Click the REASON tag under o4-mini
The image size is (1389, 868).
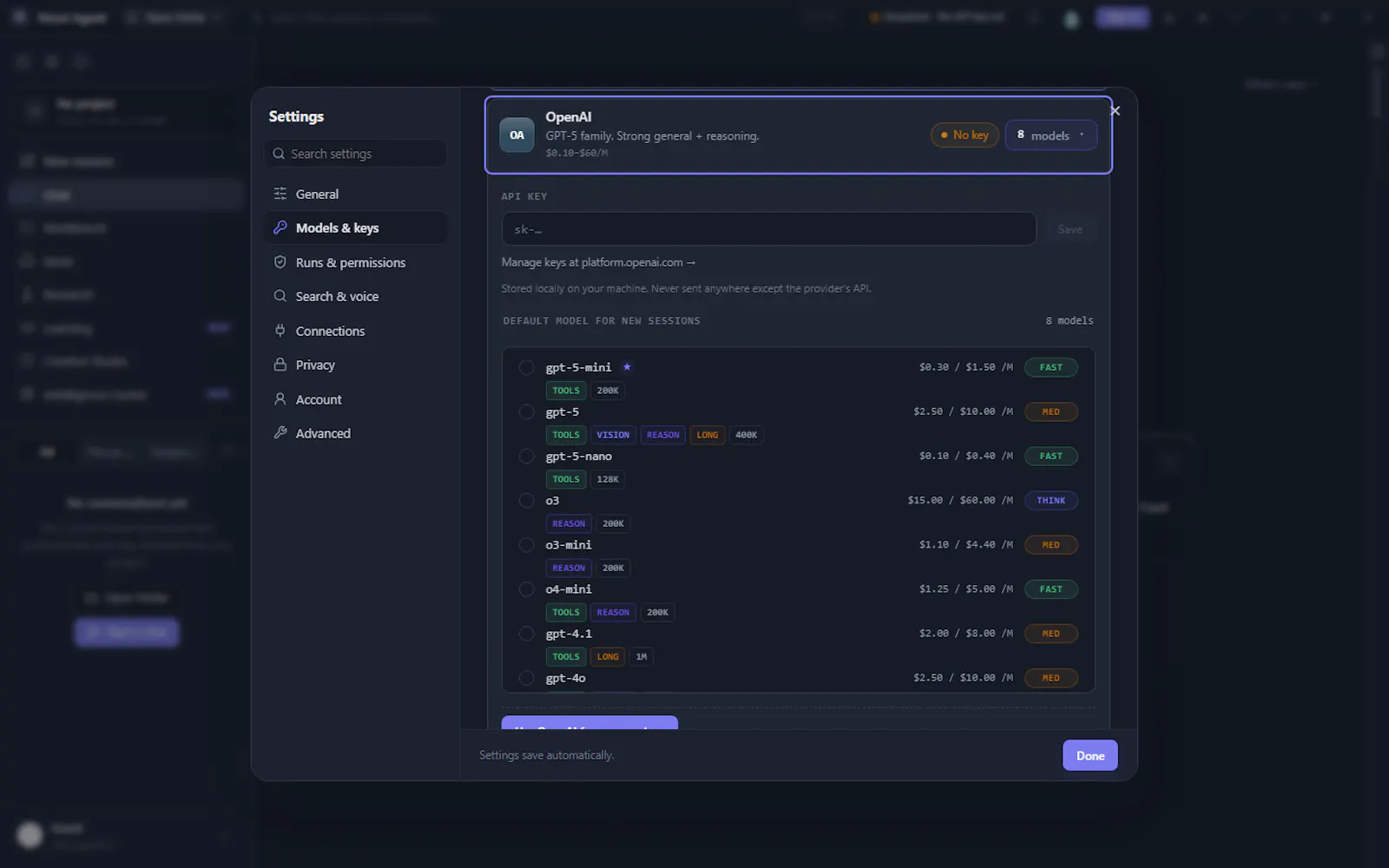click(x=613, y=613)
